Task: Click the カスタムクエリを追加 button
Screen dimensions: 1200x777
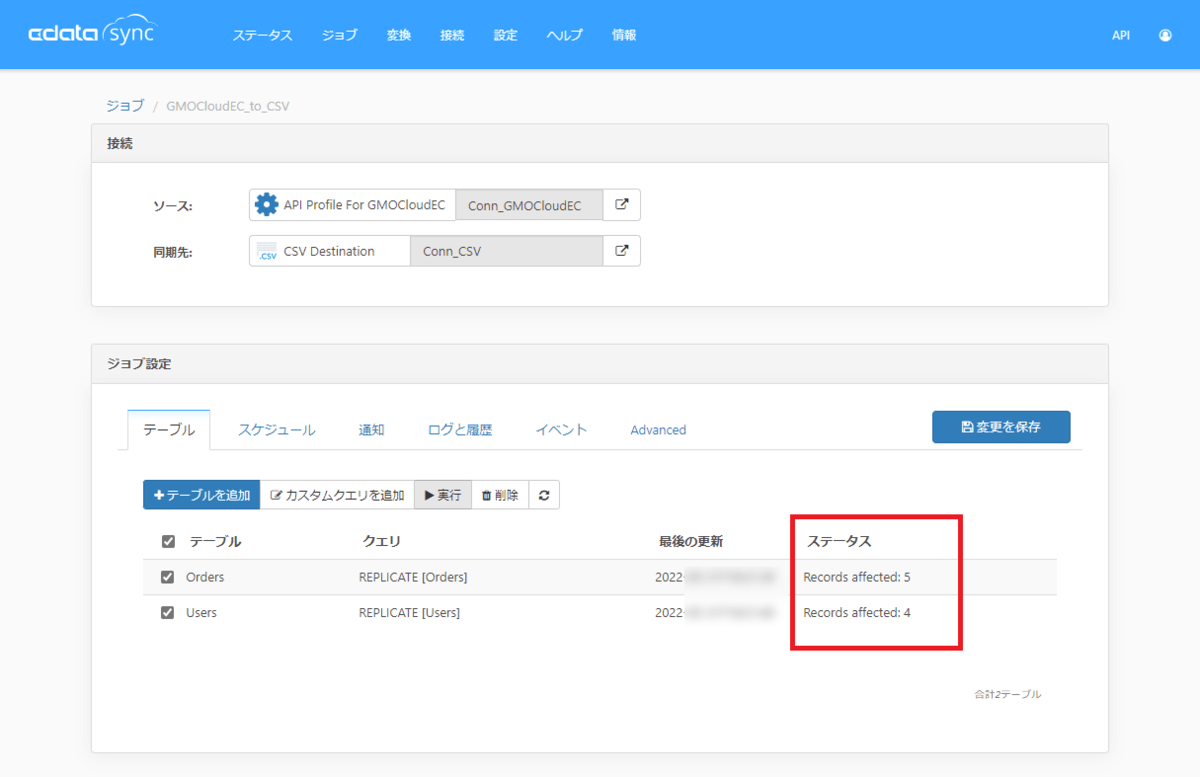Action: click(337, 495)
